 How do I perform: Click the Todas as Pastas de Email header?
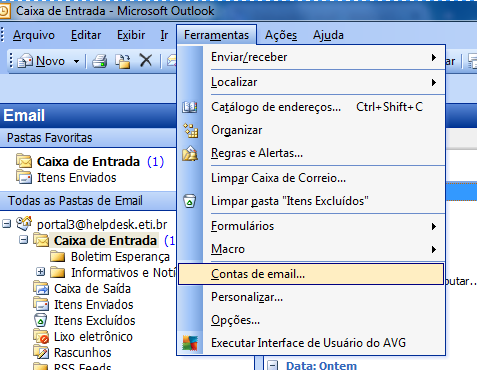[88, 201]
